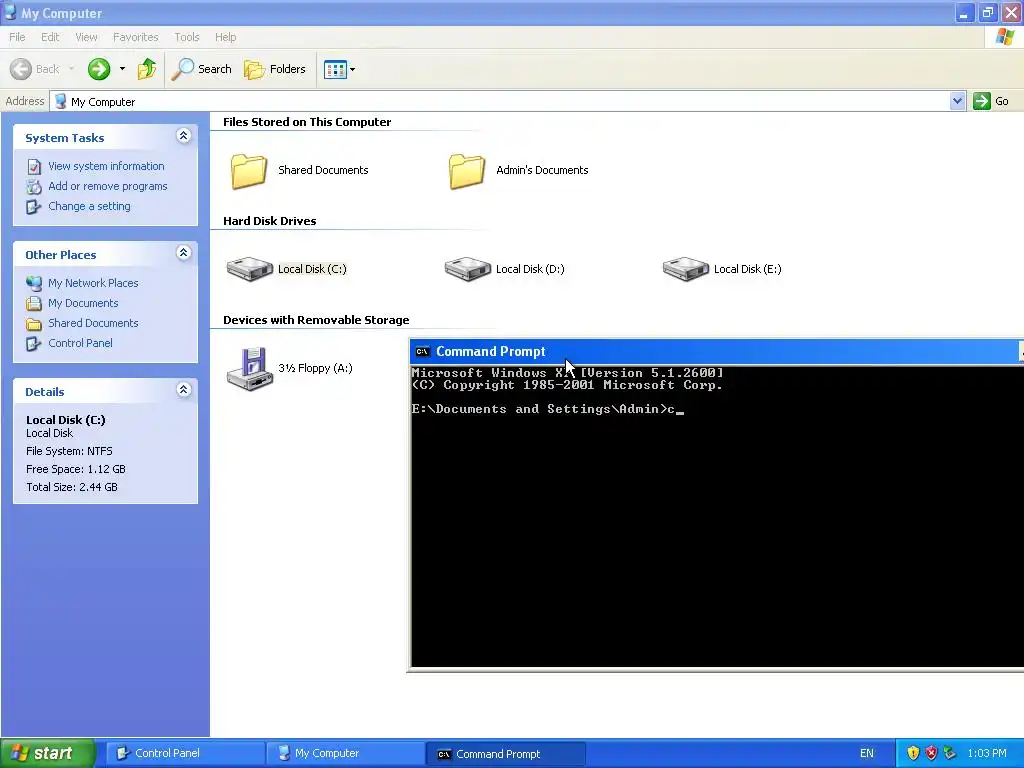This screenshot has height=768, width=1024.
Task: Click Command Prompt taskbar button
Action: 506,754
